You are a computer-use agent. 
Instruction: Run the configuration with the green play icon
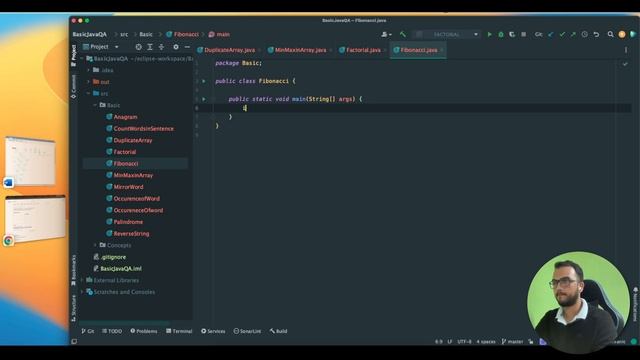click(x=489, y=35)
